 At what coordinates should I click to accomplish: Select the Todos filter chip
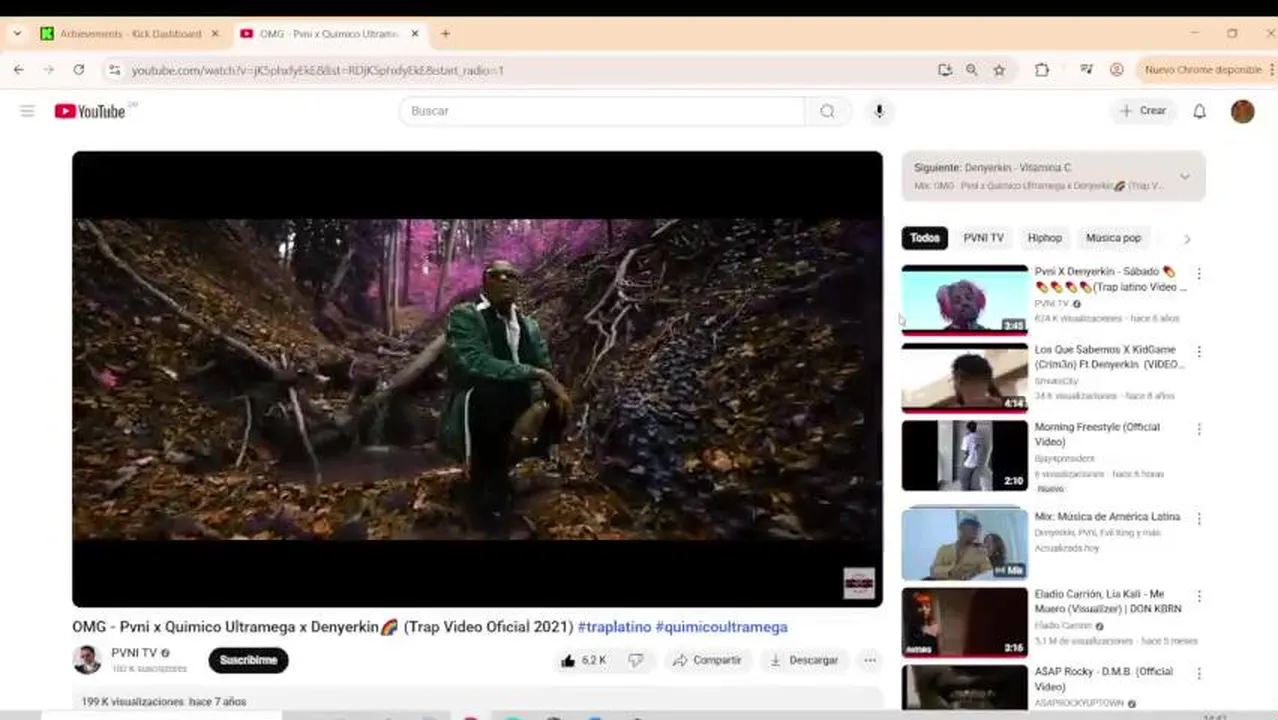[924, 238]
